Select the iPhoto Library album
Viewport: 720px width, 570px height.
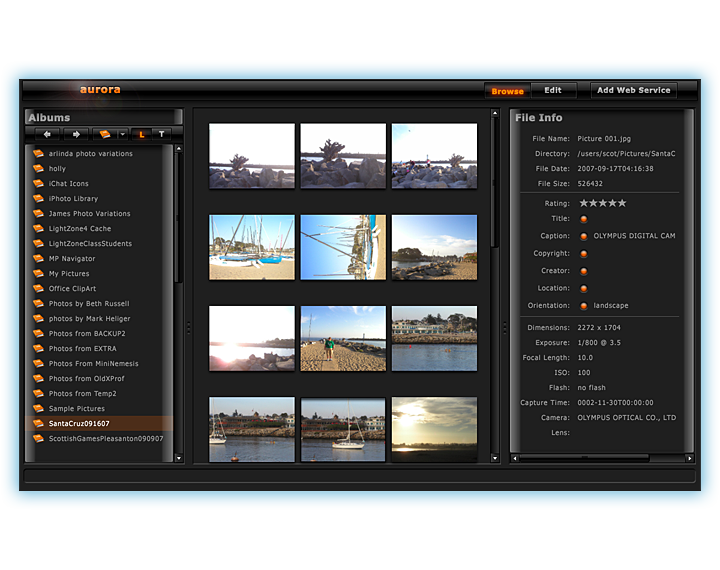[x=73, y=199]
